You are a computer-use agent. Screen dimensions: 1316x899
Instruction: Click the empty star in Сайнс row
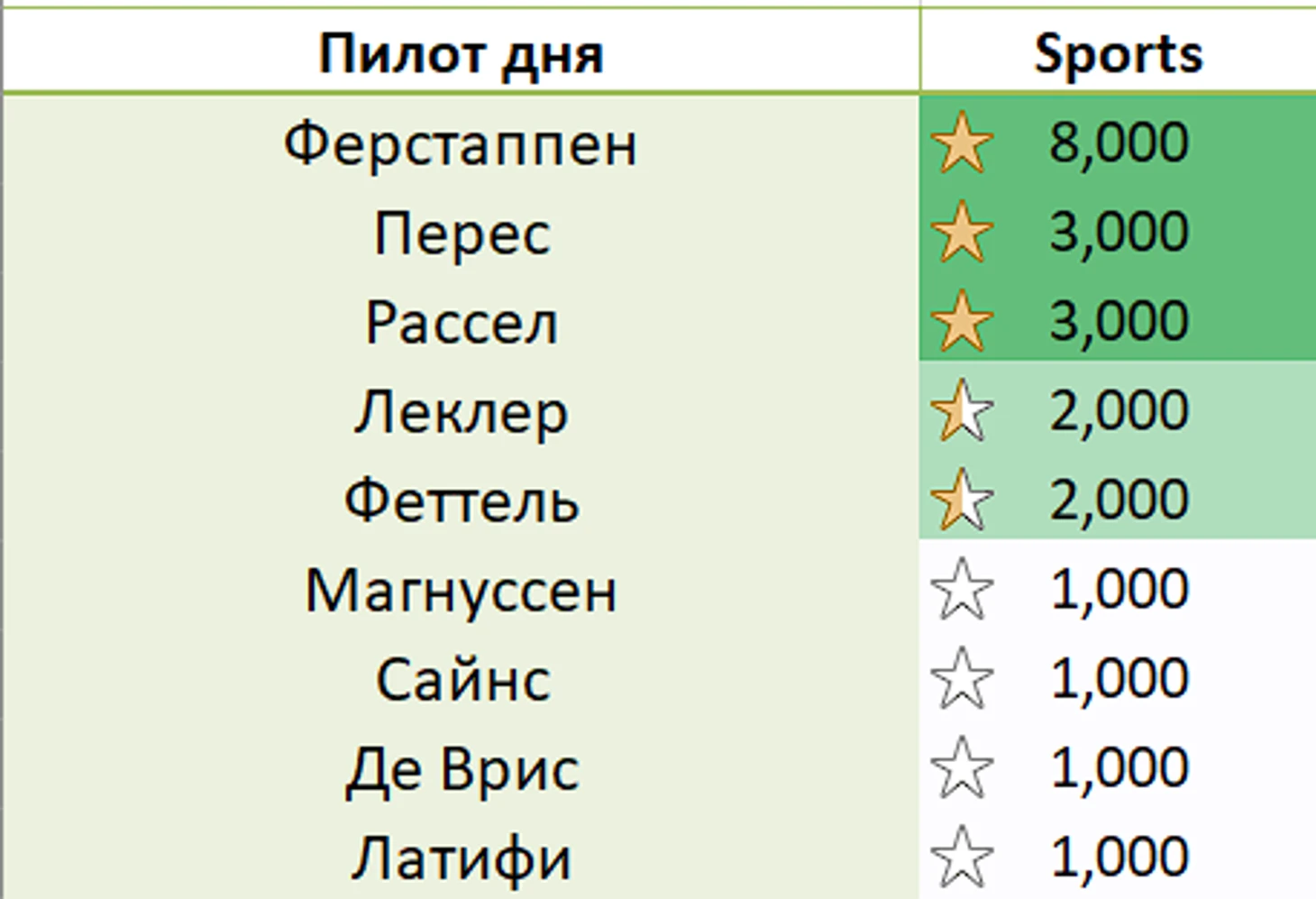tap(962, 678)
